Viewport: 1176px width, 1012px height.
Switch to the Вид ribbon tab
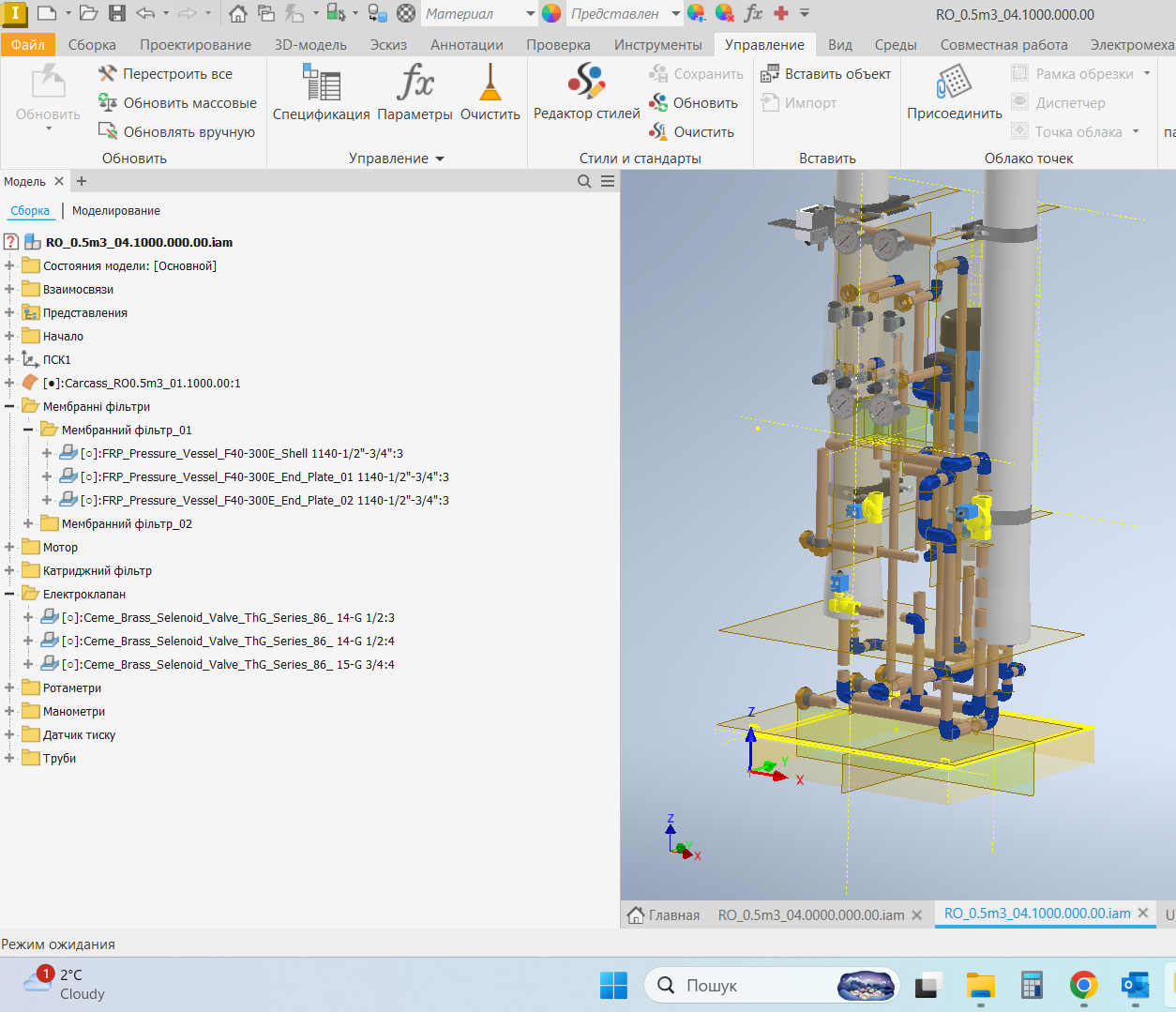click(x=840, y=44)
